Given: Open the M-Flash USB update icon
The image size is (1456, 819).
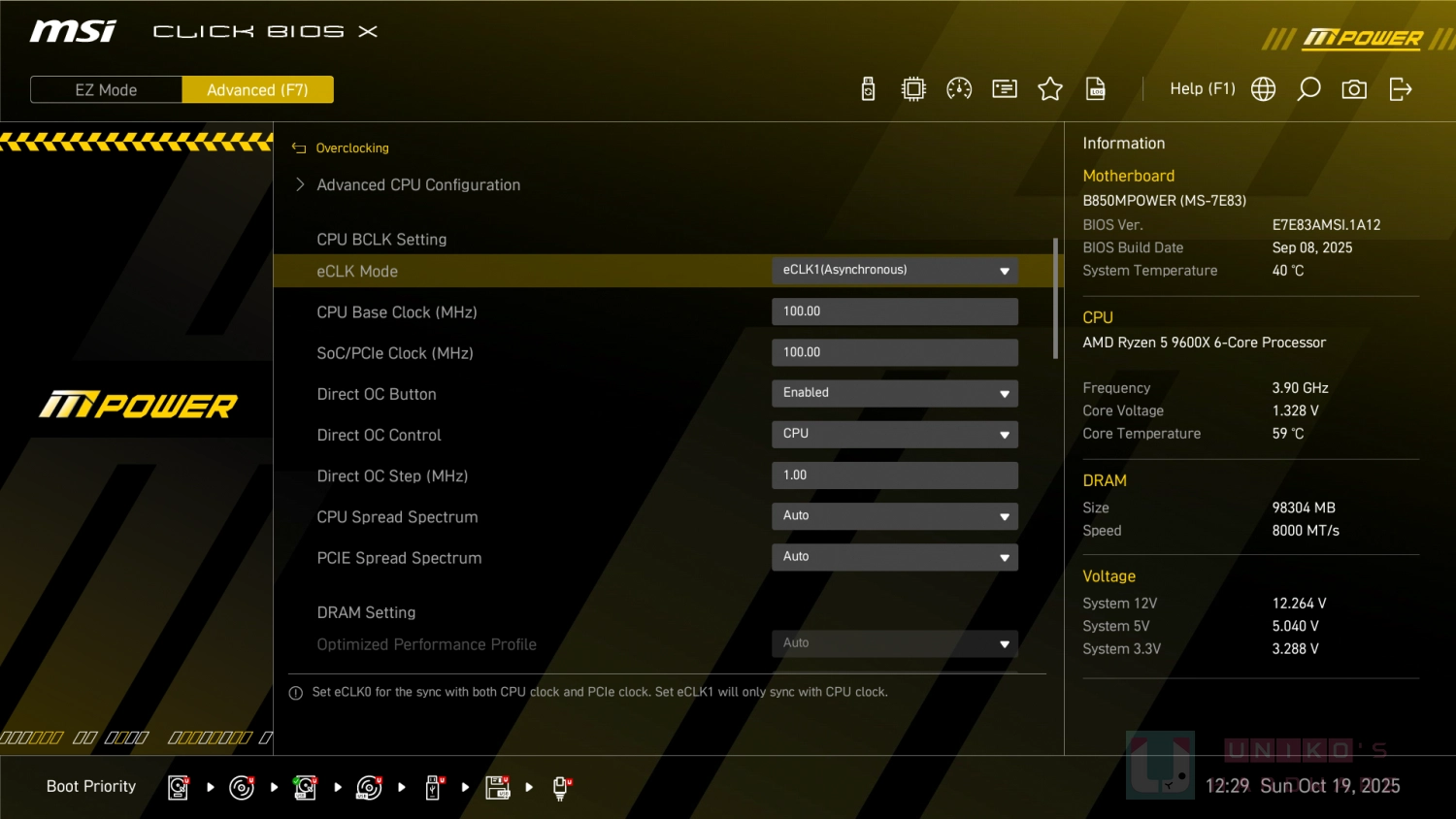Looking at the screenshot, I should coord(868,89).
